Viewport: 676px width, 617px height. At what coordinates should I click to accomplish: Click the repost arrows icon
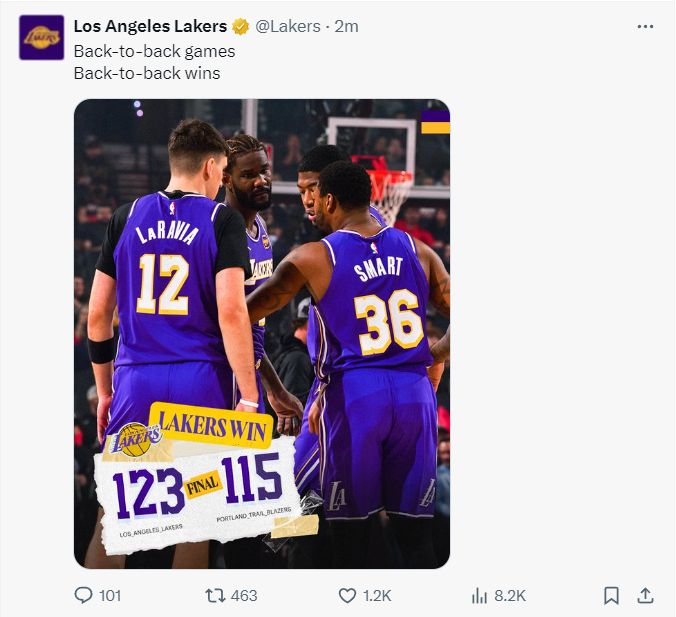point(215,595)
